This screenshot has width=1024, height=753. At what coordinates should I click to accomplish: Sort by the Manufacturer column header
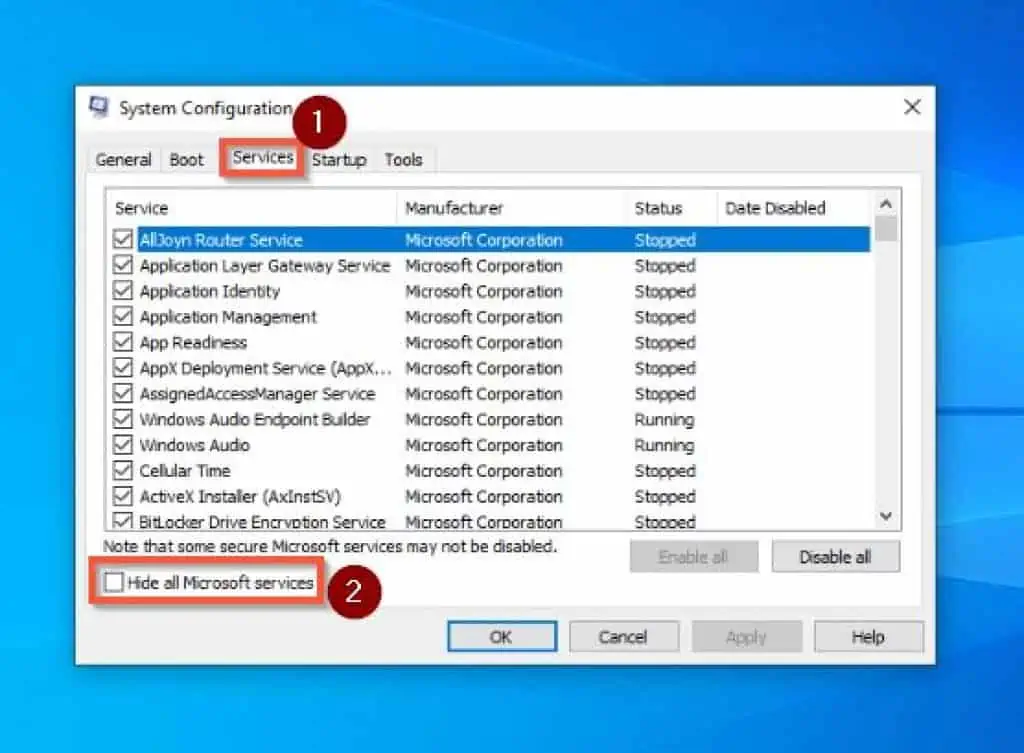click(x=510, y=208)
